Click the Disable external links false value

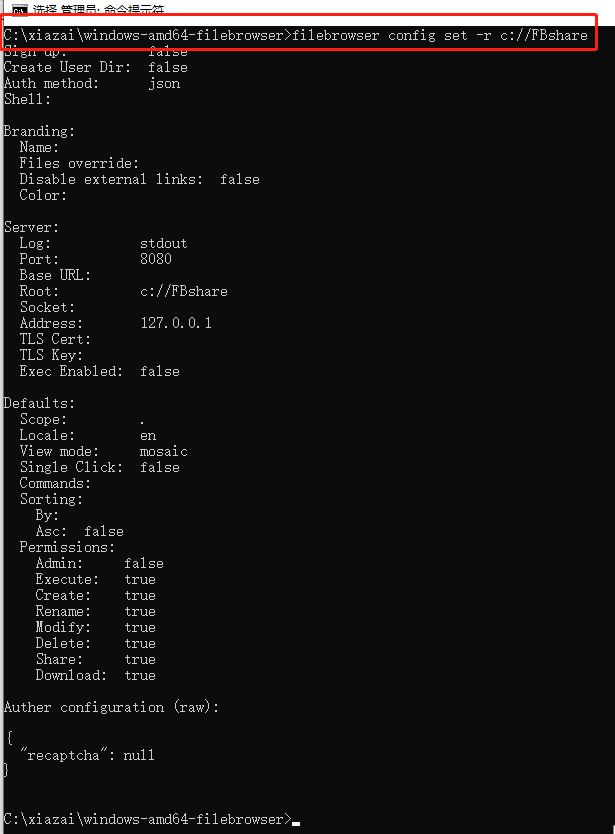pos(240,179)
